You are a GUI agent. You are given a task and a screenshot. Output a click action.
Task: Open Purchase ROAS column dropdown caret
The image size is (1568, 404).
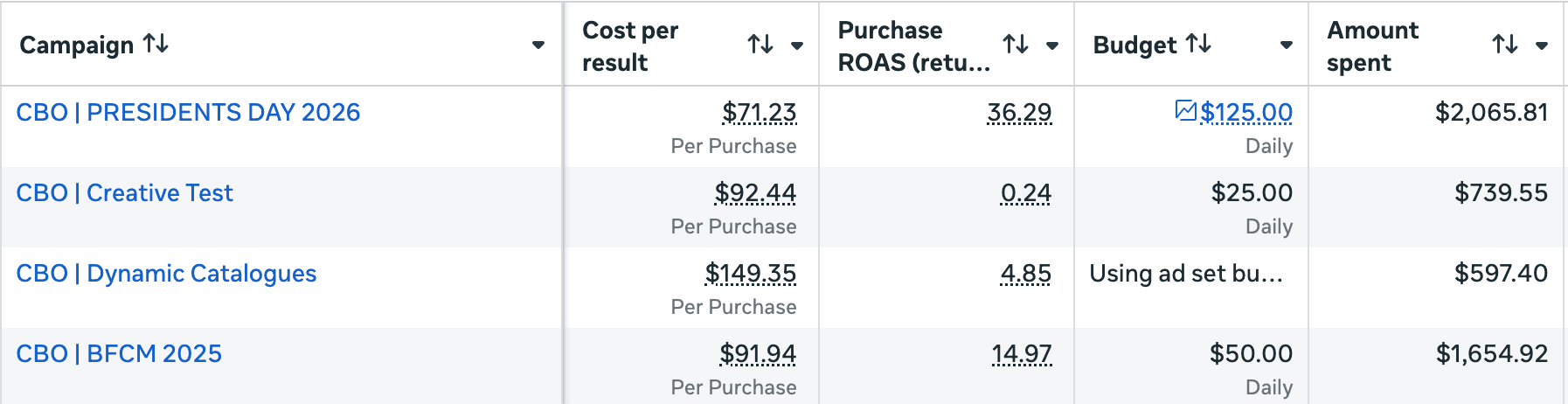pyautogui.click(x=1052, y=45)
